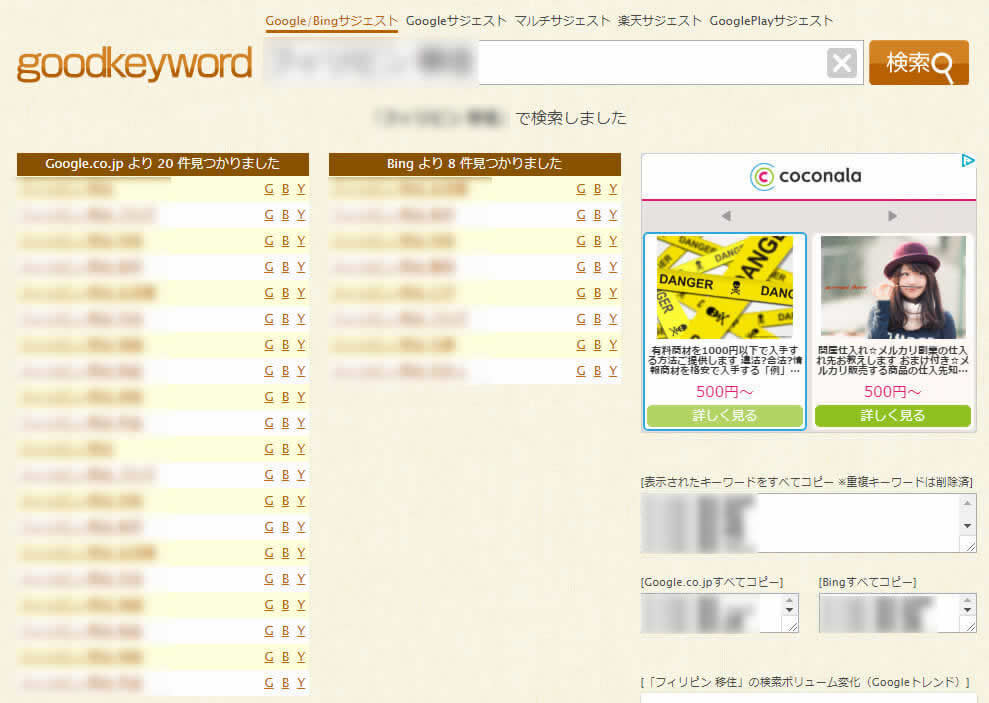Click the メルカリ副業の仕入れ先 ad description

tap(892, 360)
